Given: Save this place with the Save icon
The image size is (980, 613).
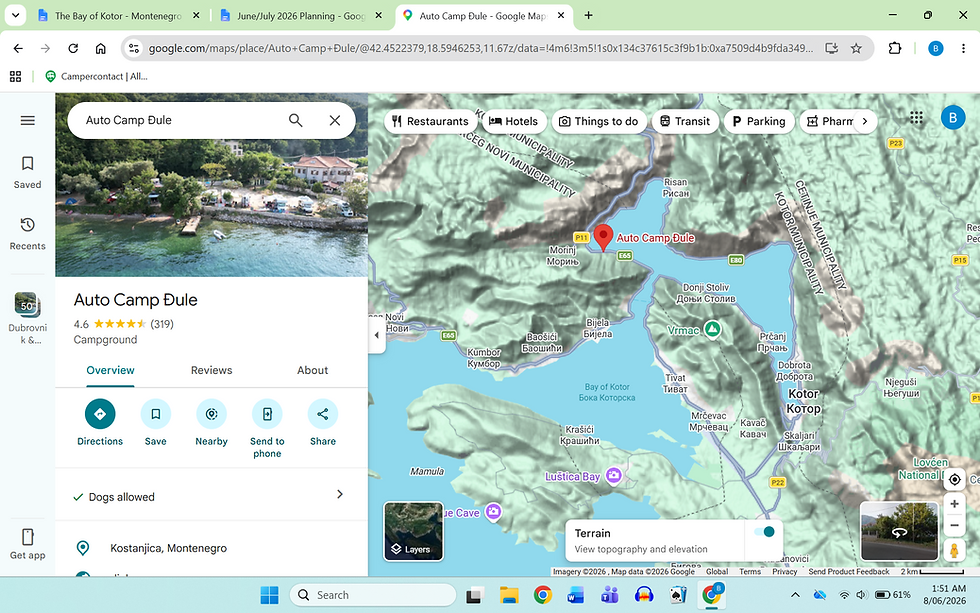Looking at the screenshot, I should pyautogui.click(x=156, y=414).
